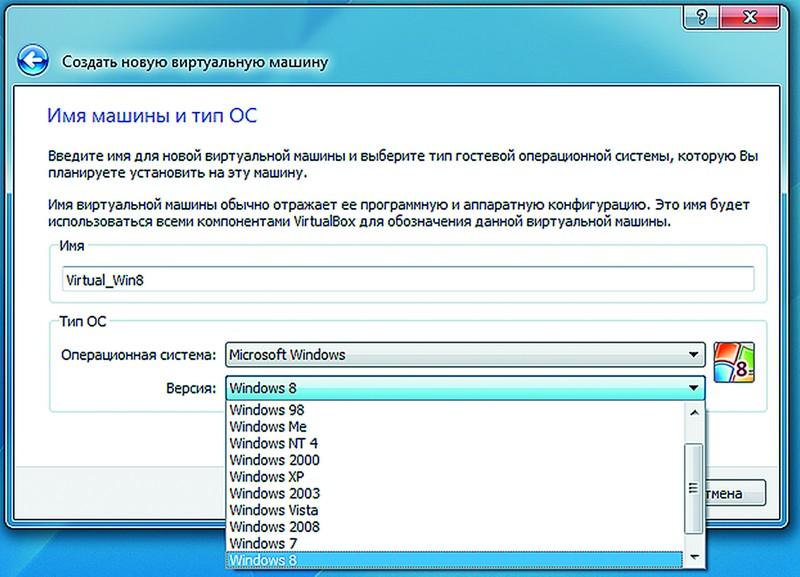Click the list scrollbar down arrow
The width and height of the screenshot is (800, 577).
pyautogui.click(x=694, y=557)
